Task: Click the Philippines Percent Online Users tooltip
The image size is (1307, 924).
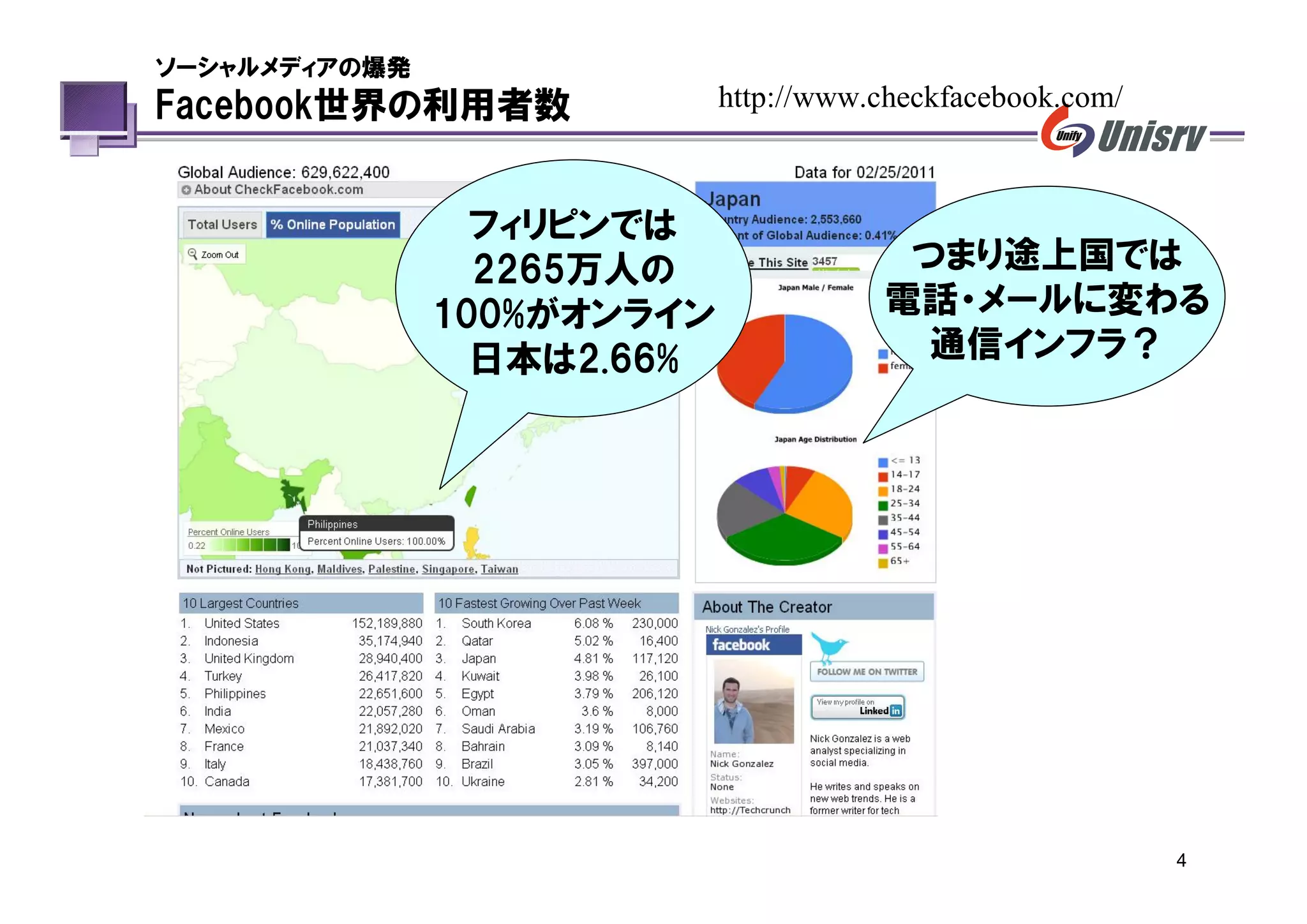Action: point(377,533)
